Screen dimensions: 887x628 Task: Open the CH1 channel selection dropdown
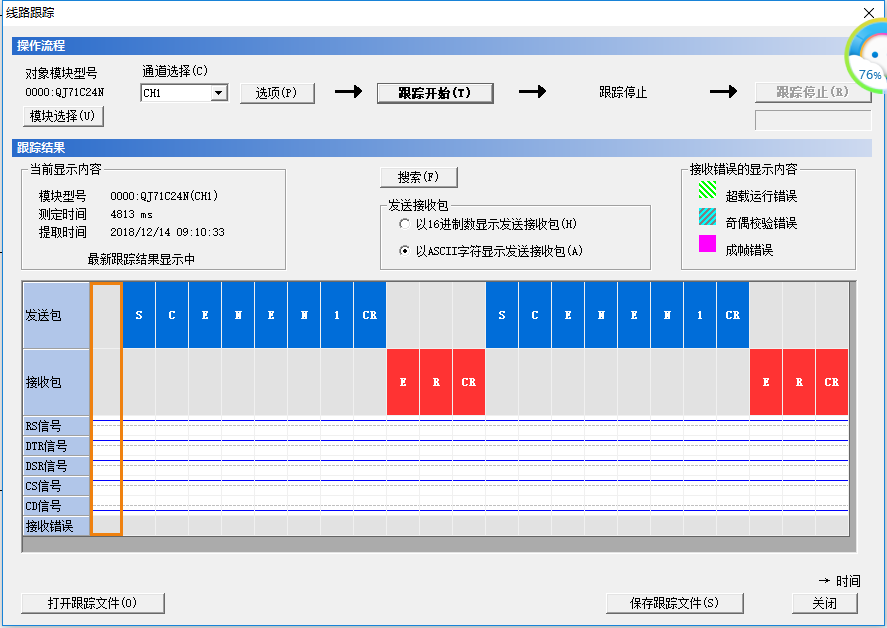pyautogui.click(x=219, y=93)
